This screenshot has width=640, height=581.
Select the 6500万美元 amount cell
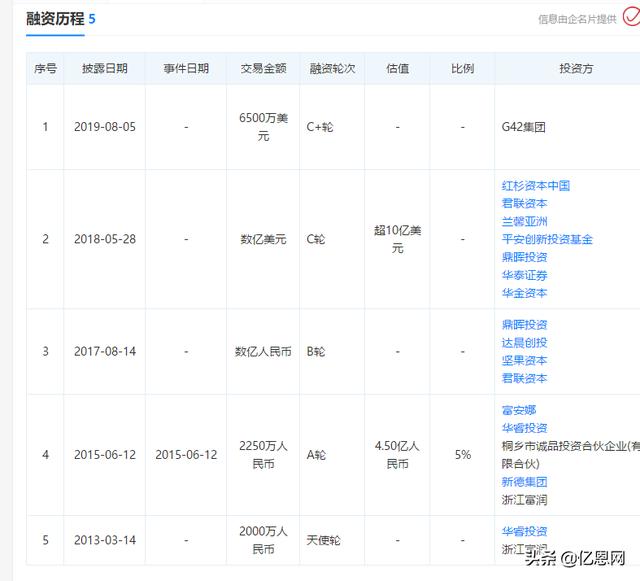tap(263, 127)
